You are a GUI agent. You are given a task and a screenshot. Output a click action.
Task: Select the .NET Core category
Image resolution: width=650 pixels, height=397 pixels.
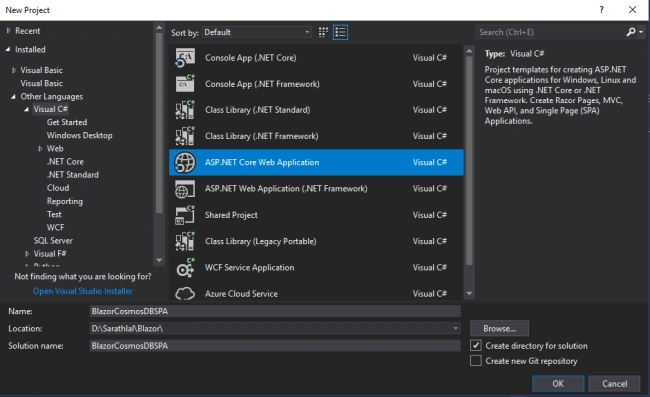(x=65, y=162)
